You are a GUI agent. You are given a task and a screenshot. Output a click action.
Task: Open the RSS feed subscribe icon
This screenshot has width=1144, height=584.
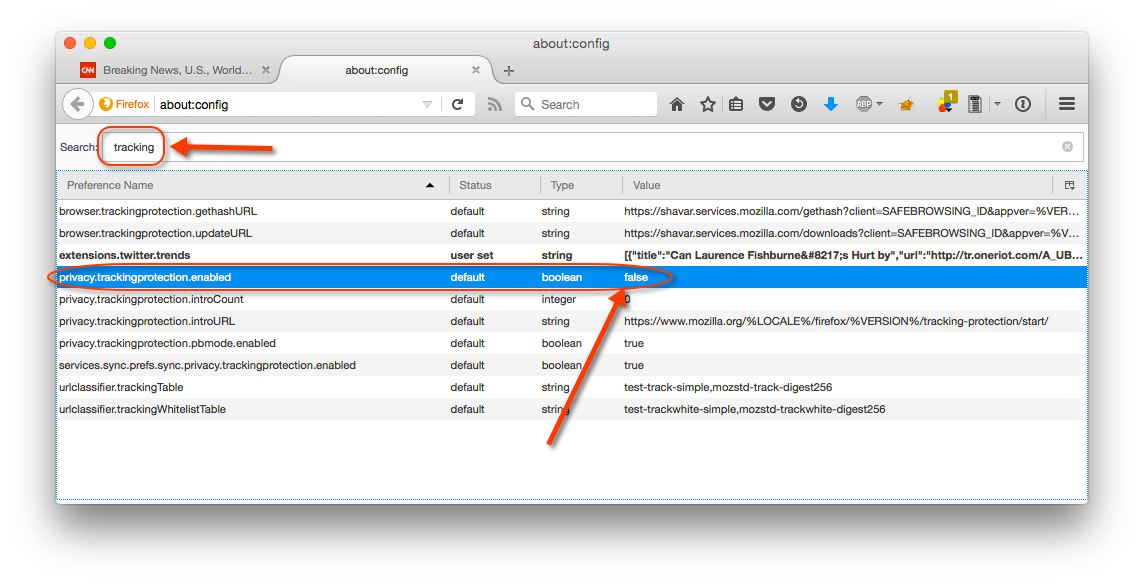495,104
